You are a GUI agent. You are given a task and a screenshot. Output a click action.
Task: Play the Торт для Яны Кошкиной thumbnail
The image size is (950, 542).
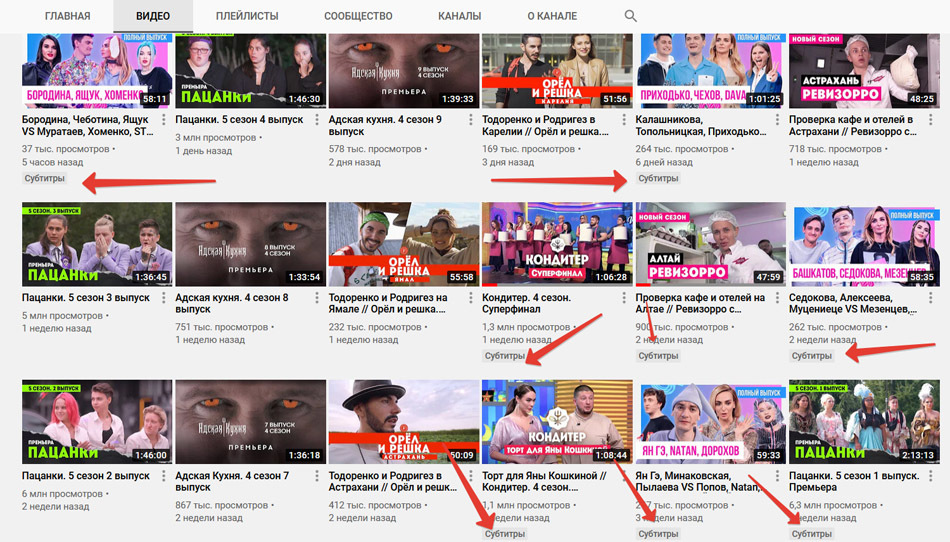[557, 422]
